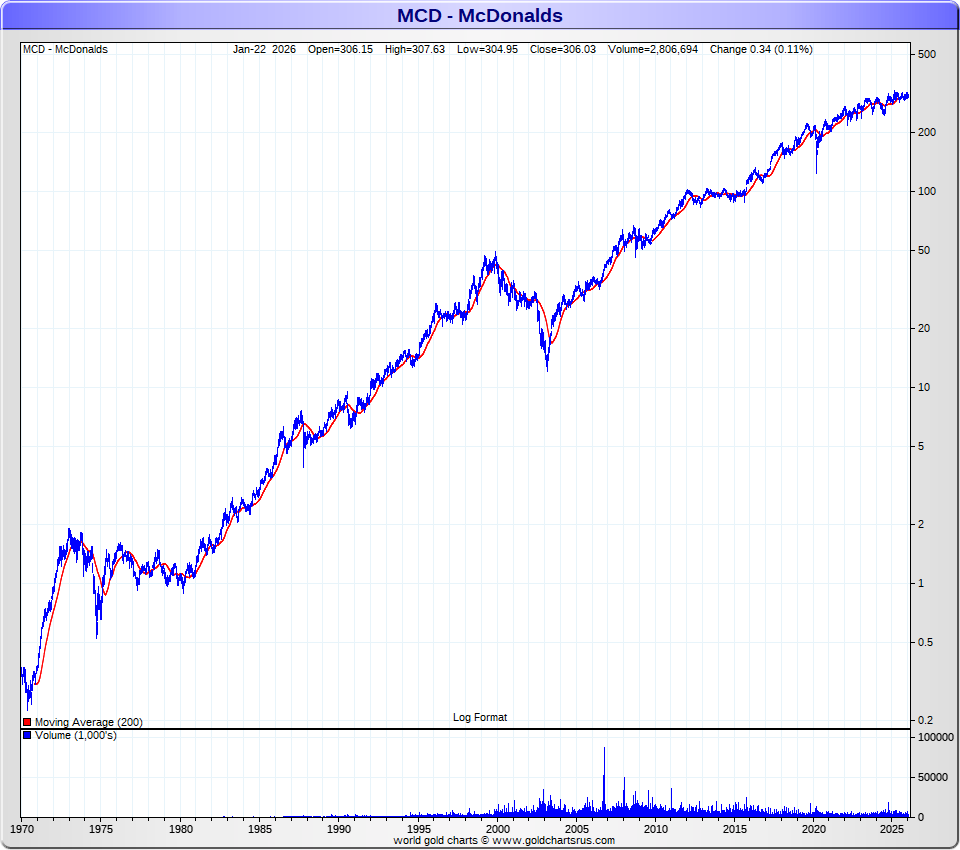The image size is (960, 850).
Task: Click the 'Change 0.34 (0.11%)' text
Action: click(761, 50)
